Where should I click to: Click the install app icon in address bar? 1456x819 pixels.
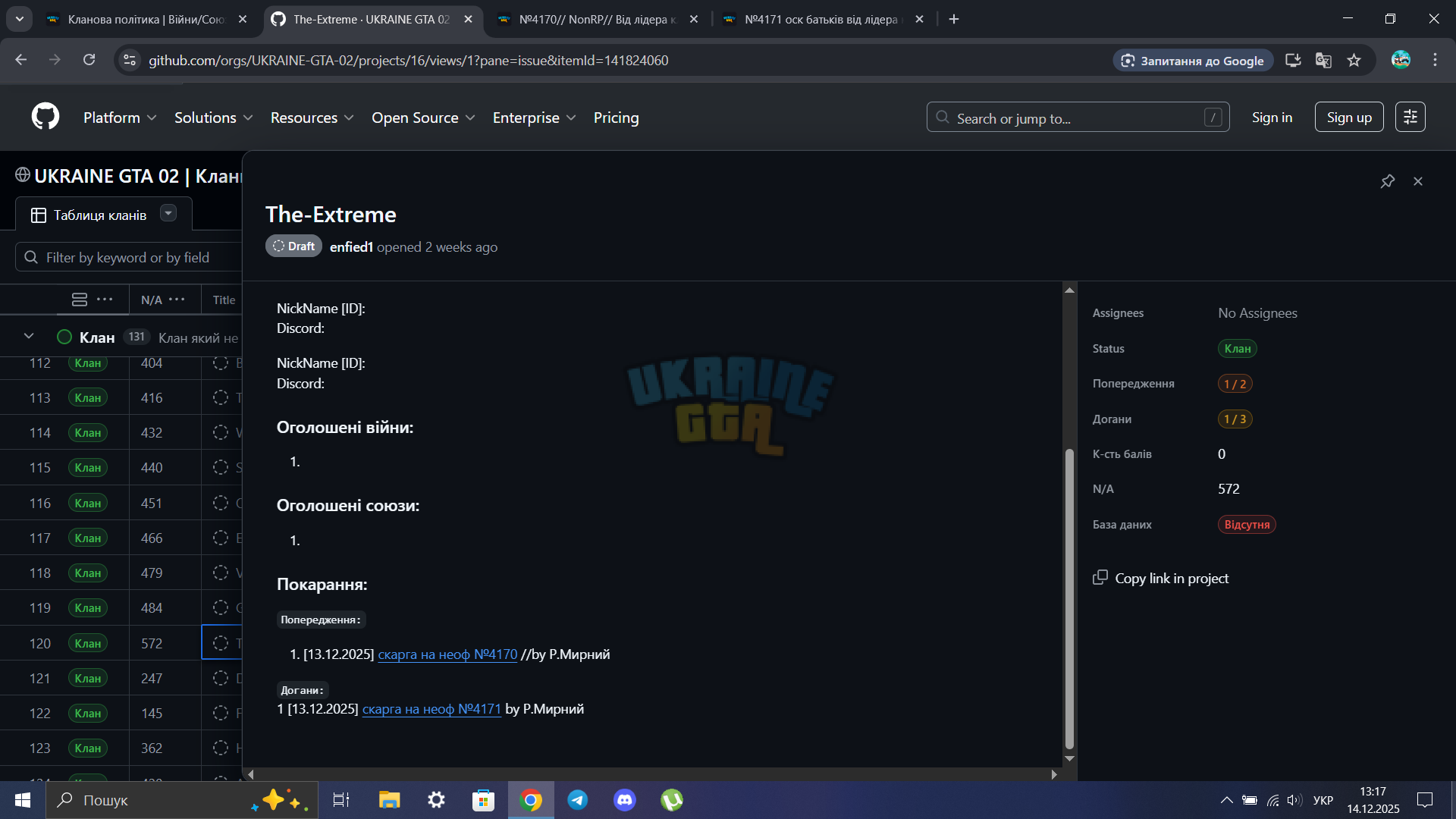[x=1294, y=60]
